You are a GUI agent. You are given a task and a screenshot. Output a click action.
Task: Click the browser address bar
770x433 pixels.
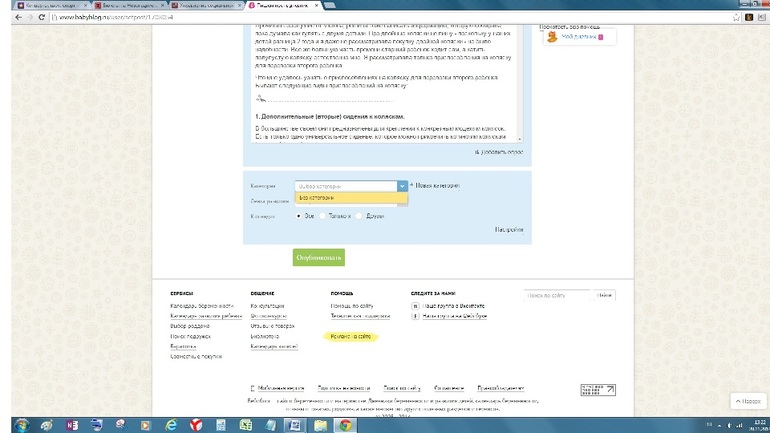tap(390, 17)
